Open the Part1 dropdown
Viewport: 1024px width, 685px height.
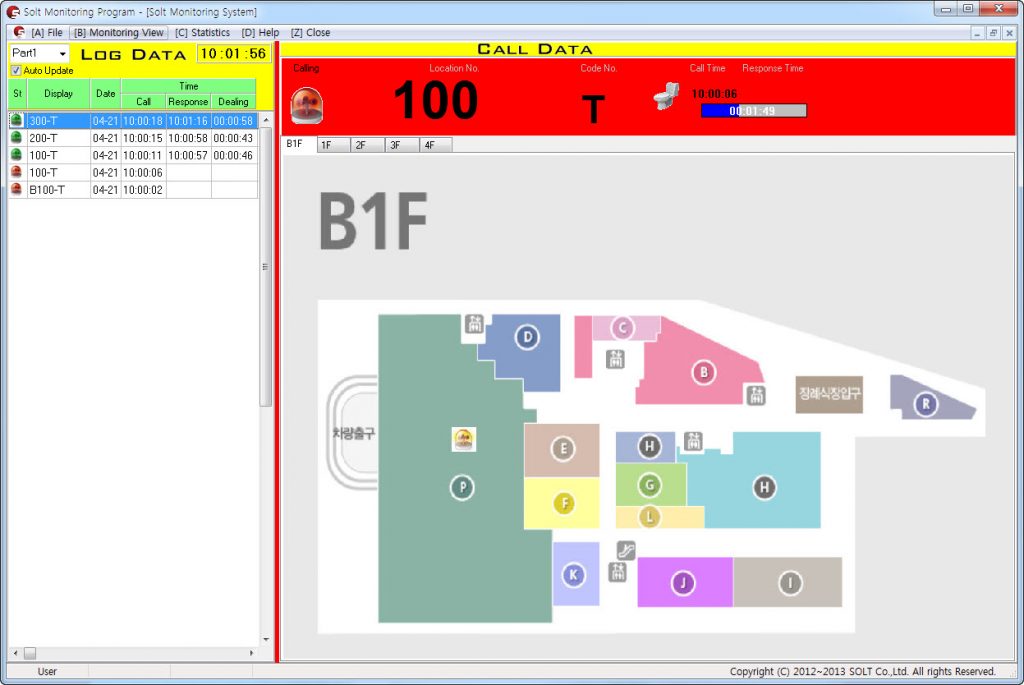point(39,54)
